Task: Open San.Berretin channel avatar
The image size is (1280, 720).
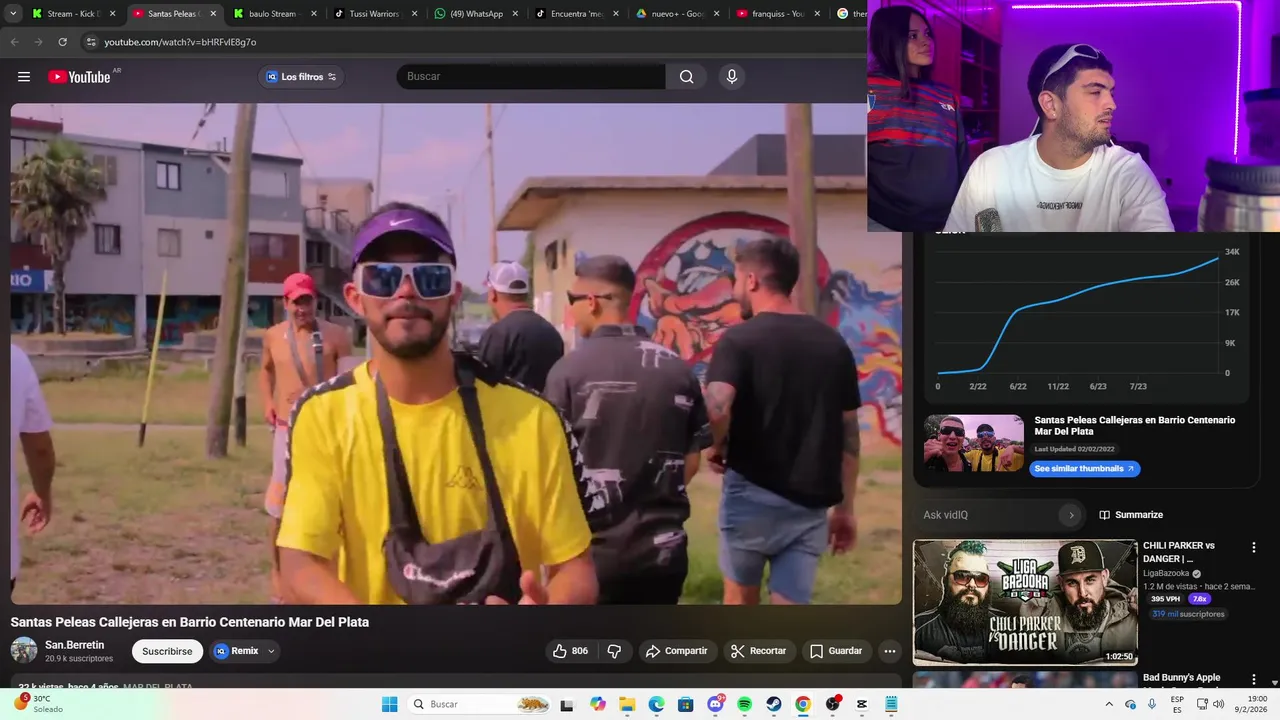Action: pyautogui.click(x=24, y=650)
